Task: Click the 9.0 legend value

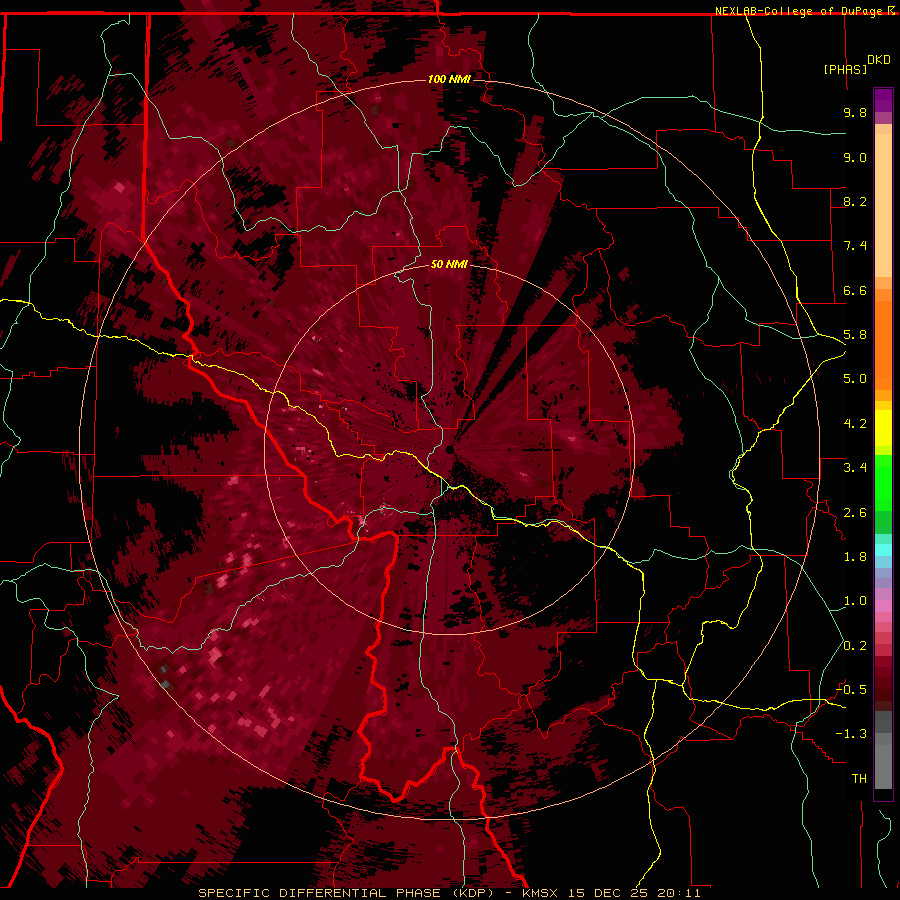Action: (x=855, y=157)
